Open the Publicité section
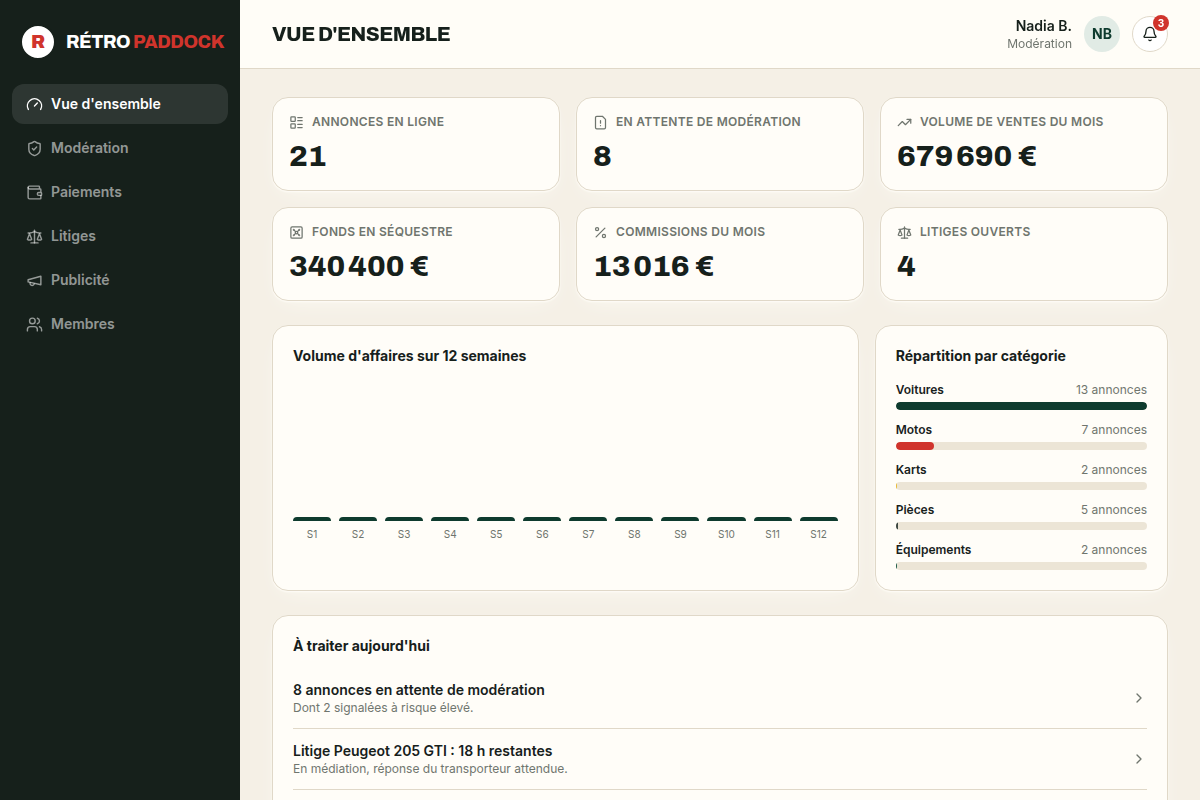This screenshot has height=800, width=1200. coord(120,280)
